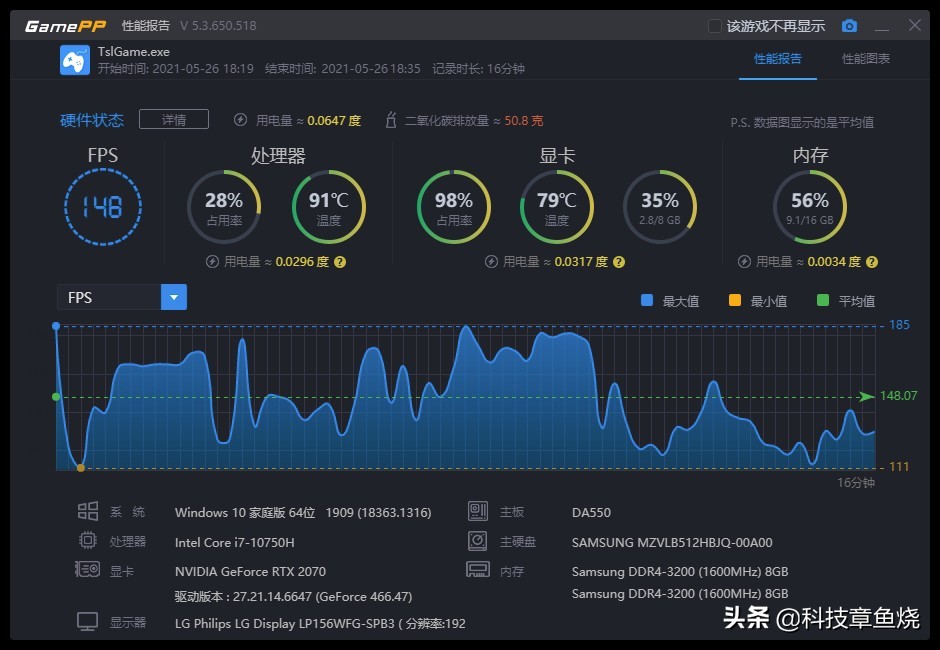
Task: Select the 性能报告 tab
Action: click(779, 60)
